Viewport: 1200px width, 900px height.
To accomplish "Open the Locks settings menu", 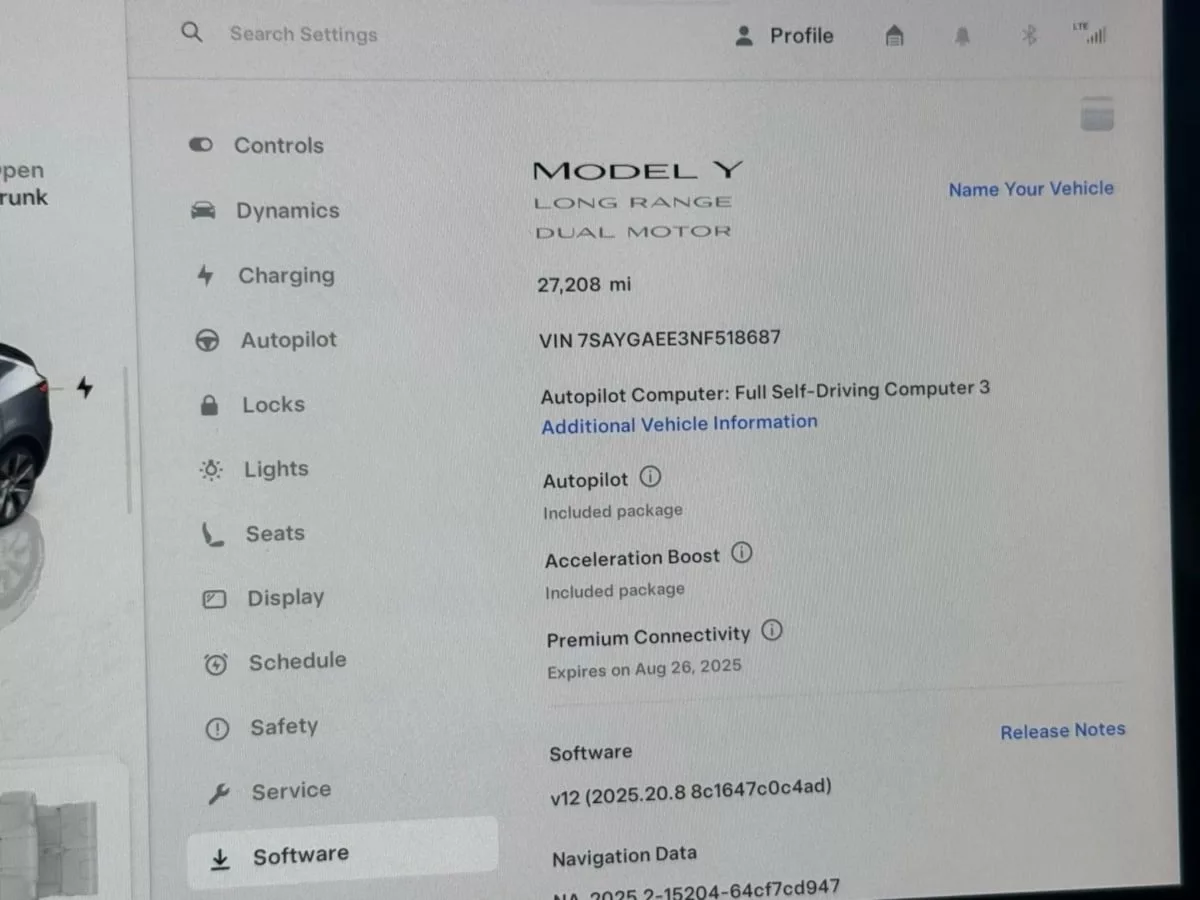I will pos(252,405).
